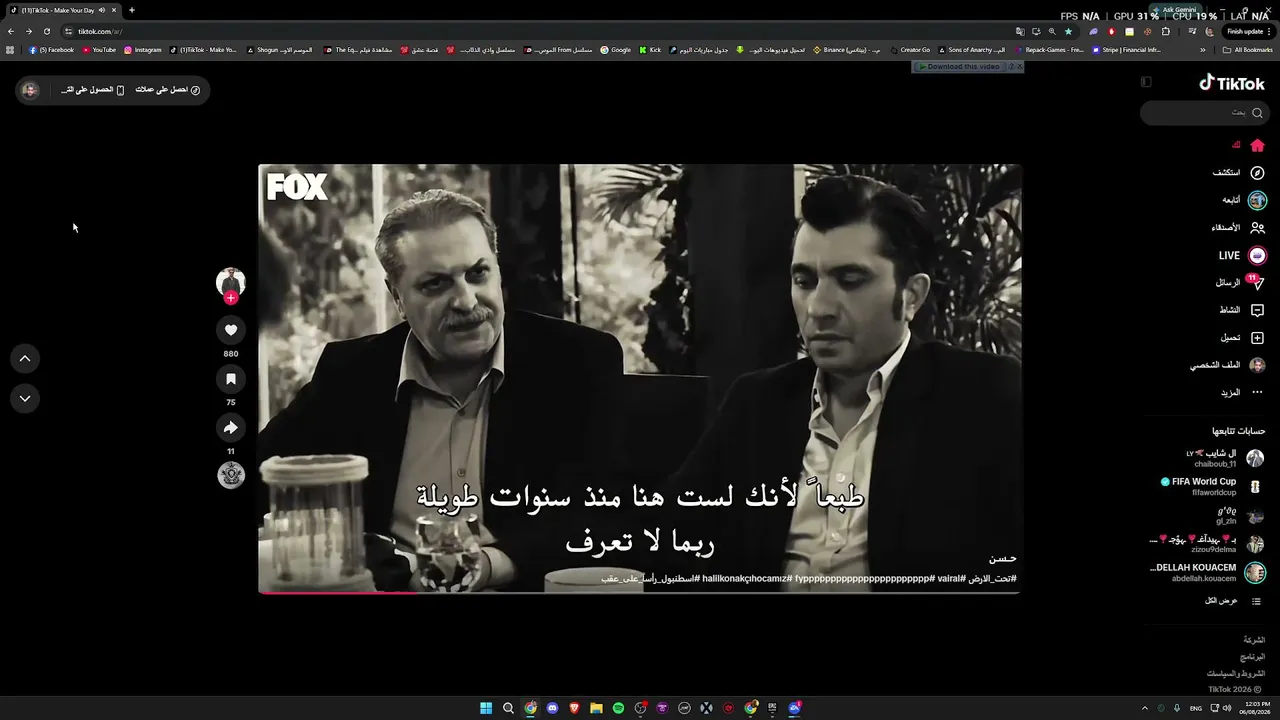Bookmark the video using the save icon
This screenshot has width=1280, height=720.
[231, 379]
